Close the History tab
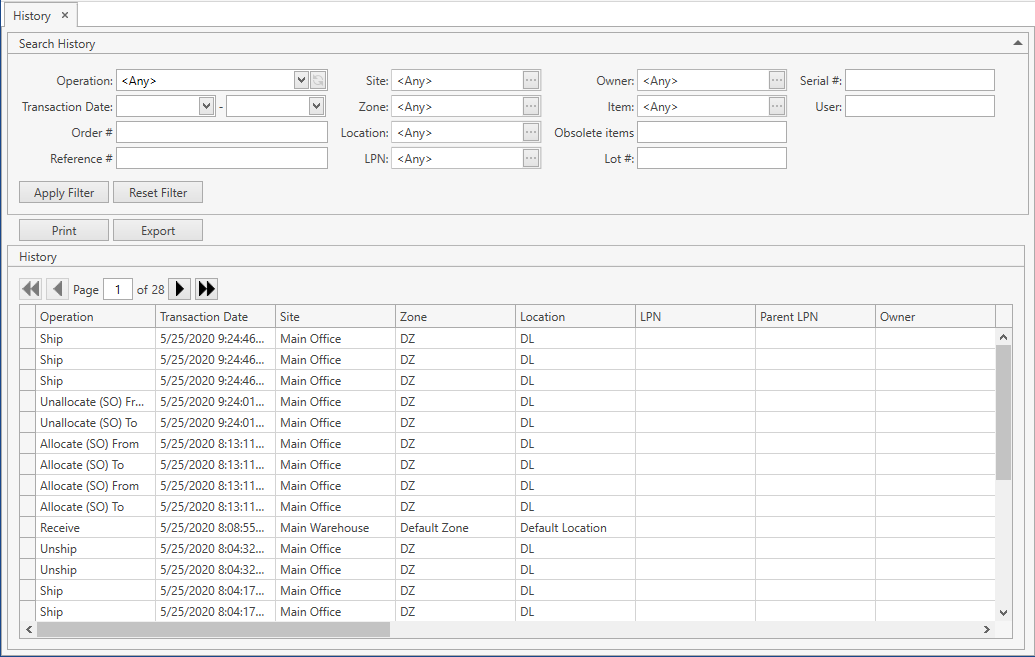 [x=65, y=16]
